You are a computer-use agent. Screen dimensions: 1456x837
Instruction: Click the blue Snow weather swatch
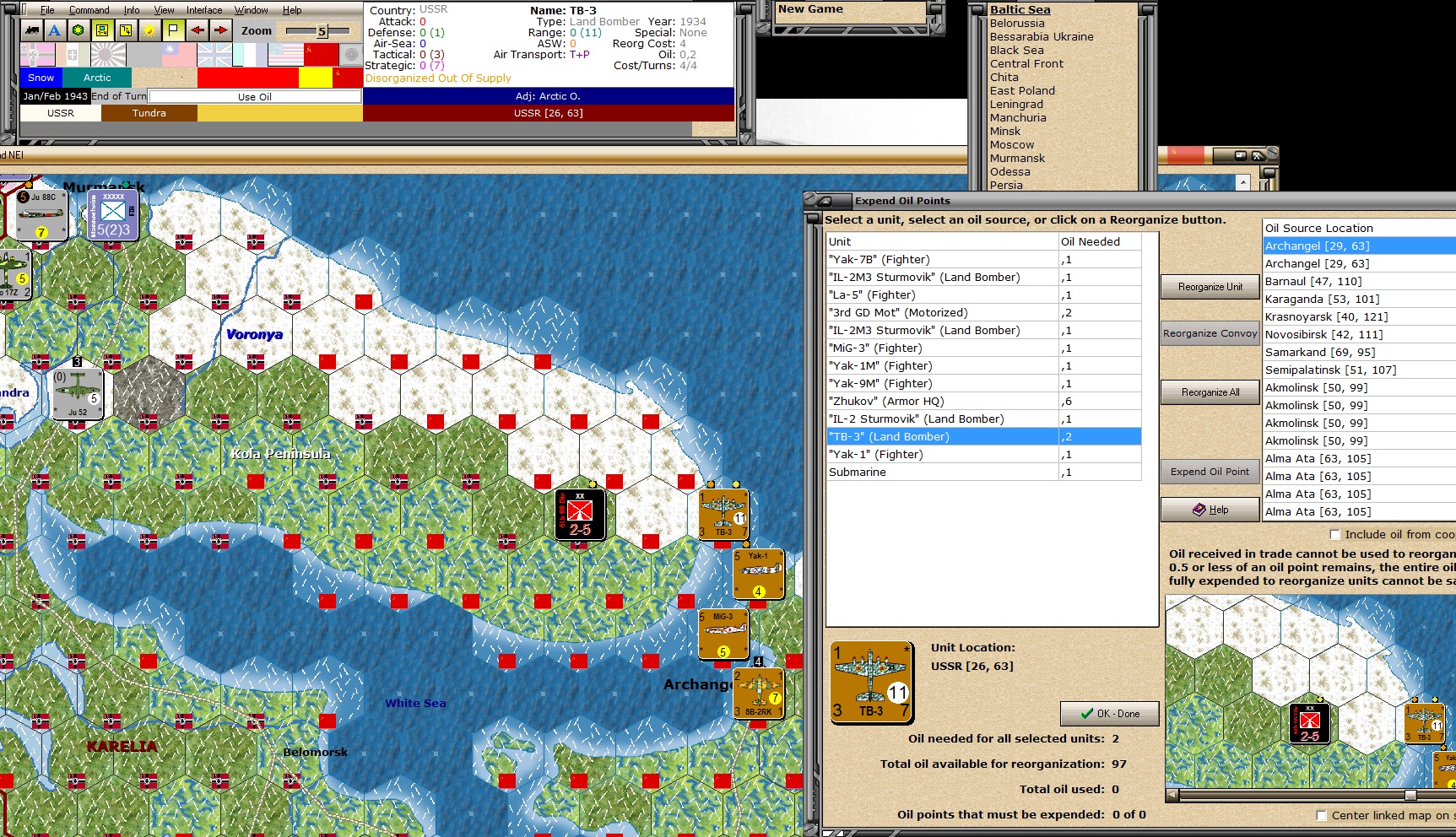coord(41,78)
